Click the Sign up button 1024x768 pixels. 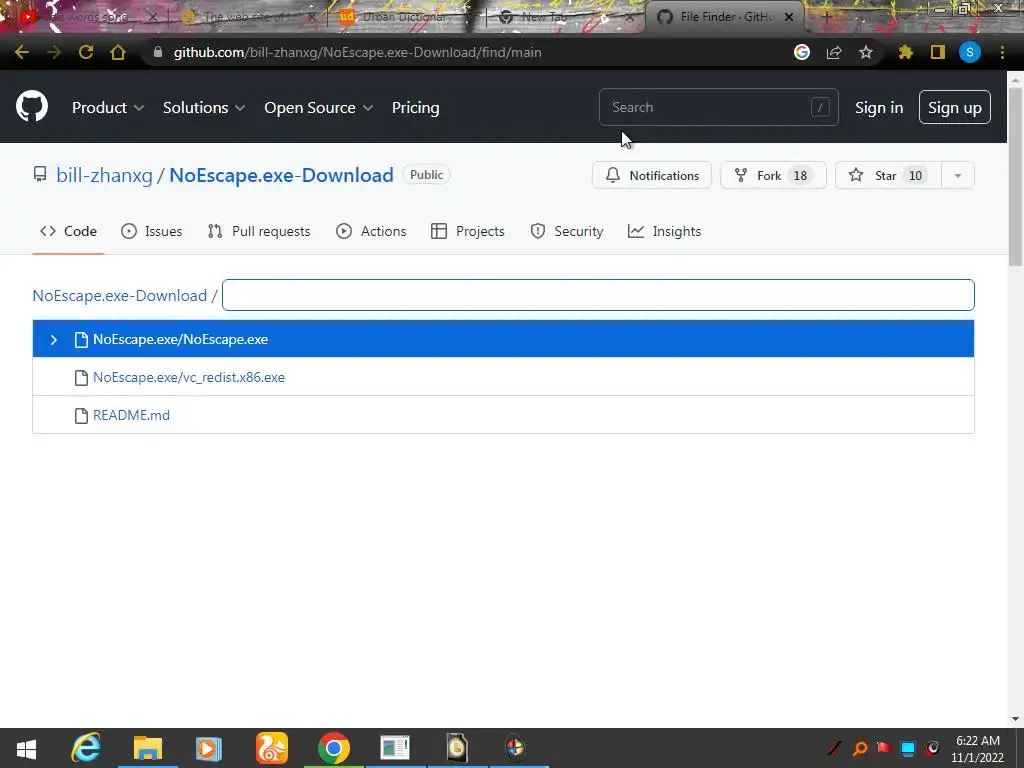point(955,108)
